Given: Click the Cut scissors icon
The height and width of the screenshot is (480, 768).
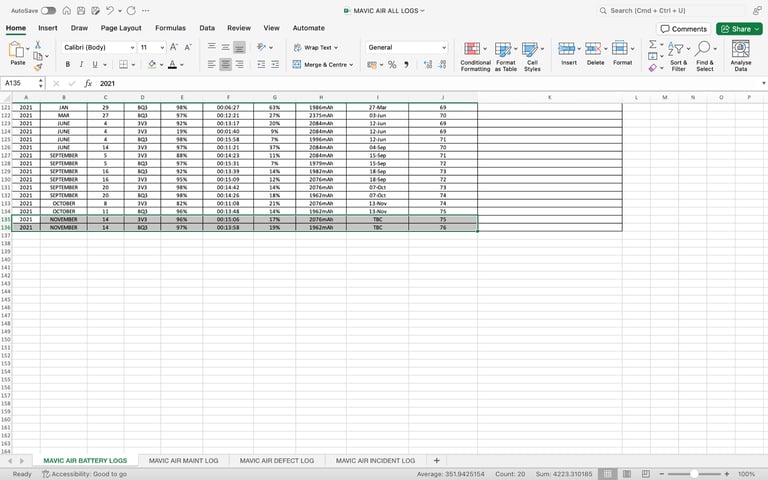Looking at the screenshot, I should pos(38,45).
